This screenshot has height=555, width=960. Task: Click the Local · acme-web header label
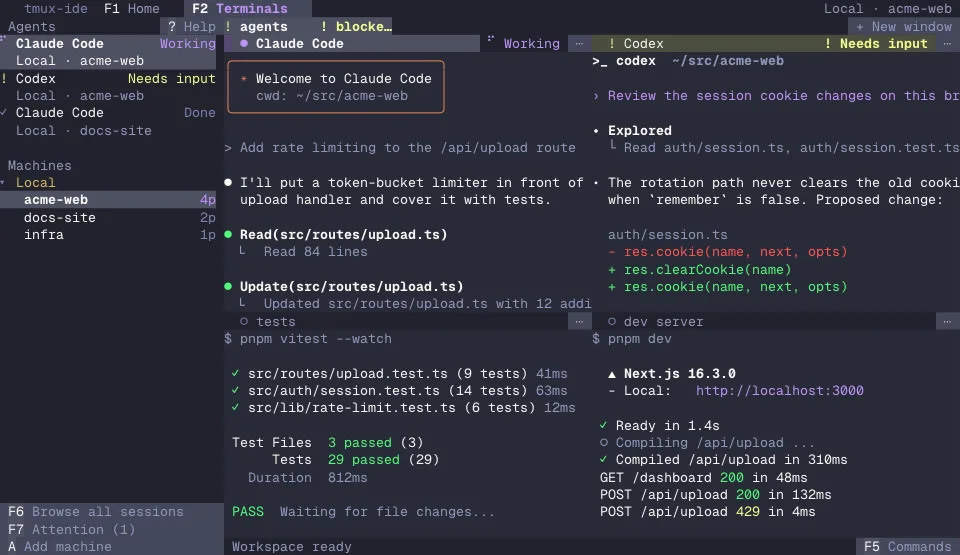[887, 9]
